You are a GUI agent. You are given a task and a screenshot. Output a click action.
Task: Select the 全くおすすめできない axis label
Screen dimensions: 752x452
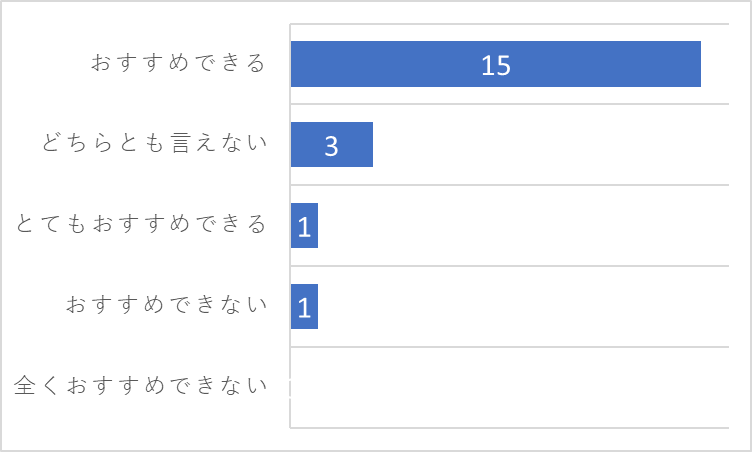click(141, 385)
